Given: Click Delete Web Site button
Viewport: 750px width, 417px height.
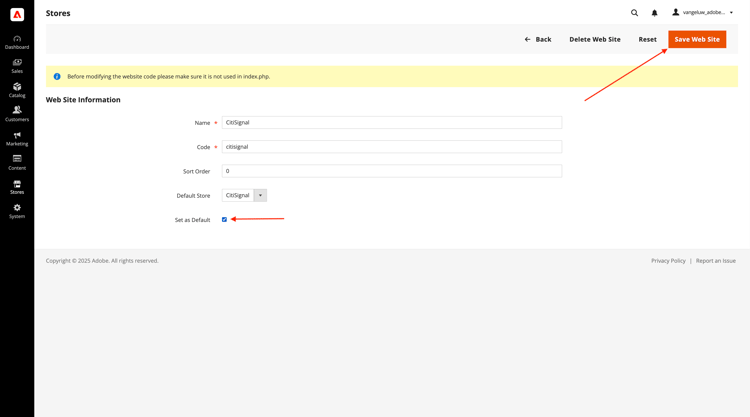Looking at the screenshot, I should (595, 39).
